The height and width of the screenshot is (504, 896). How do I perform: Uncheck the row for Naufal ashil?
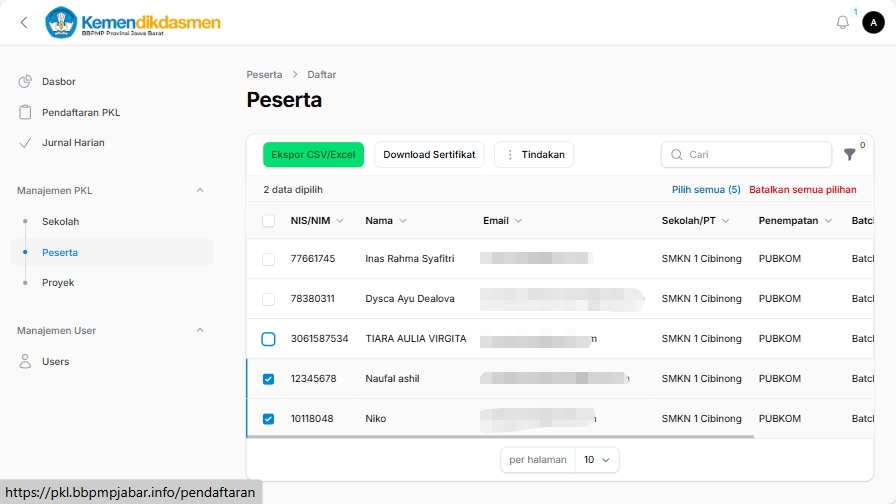[268, 379]
